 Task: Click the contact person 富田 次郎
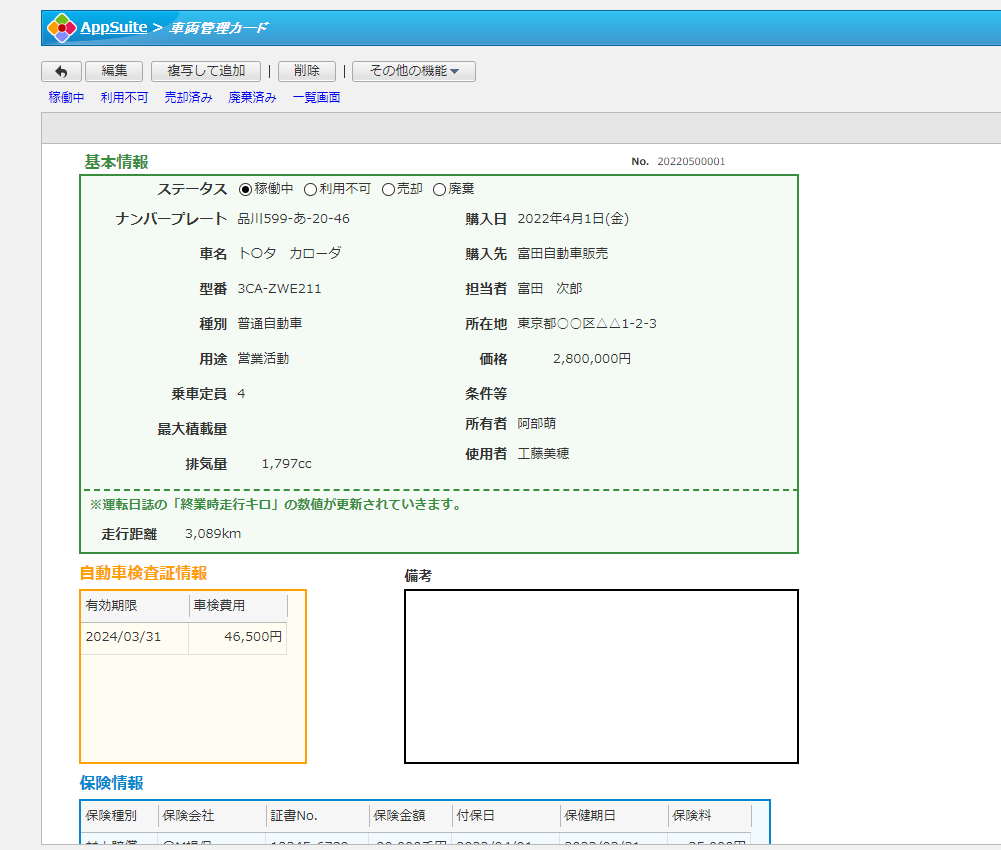click(x=550, y=289)
